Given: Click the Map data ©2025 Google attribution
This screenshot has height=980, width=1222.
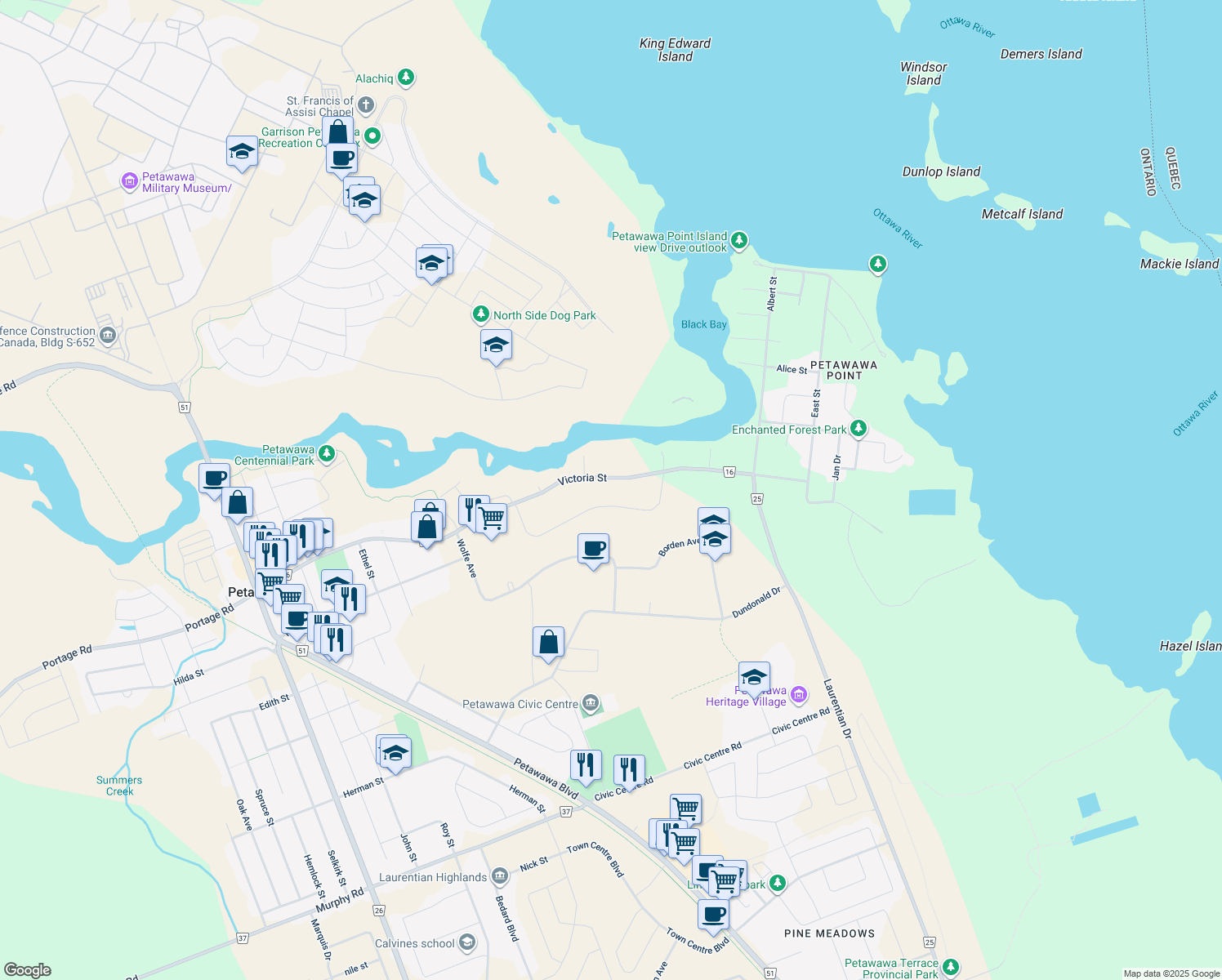Looking at the screenshot, I should pyautogui.click(x=1171, y=973).
